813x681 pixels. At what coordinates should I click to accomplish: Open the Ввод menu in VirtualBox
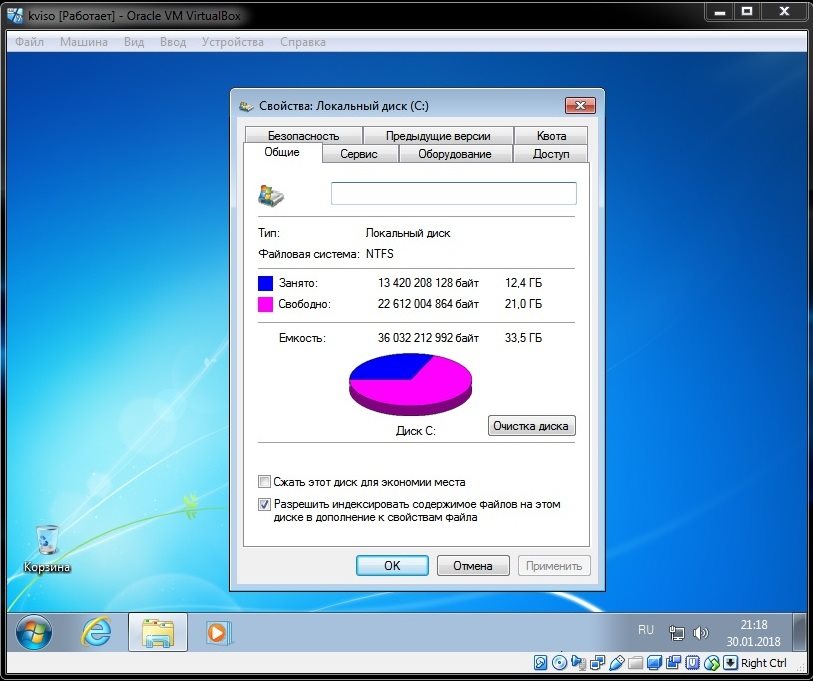173,42
